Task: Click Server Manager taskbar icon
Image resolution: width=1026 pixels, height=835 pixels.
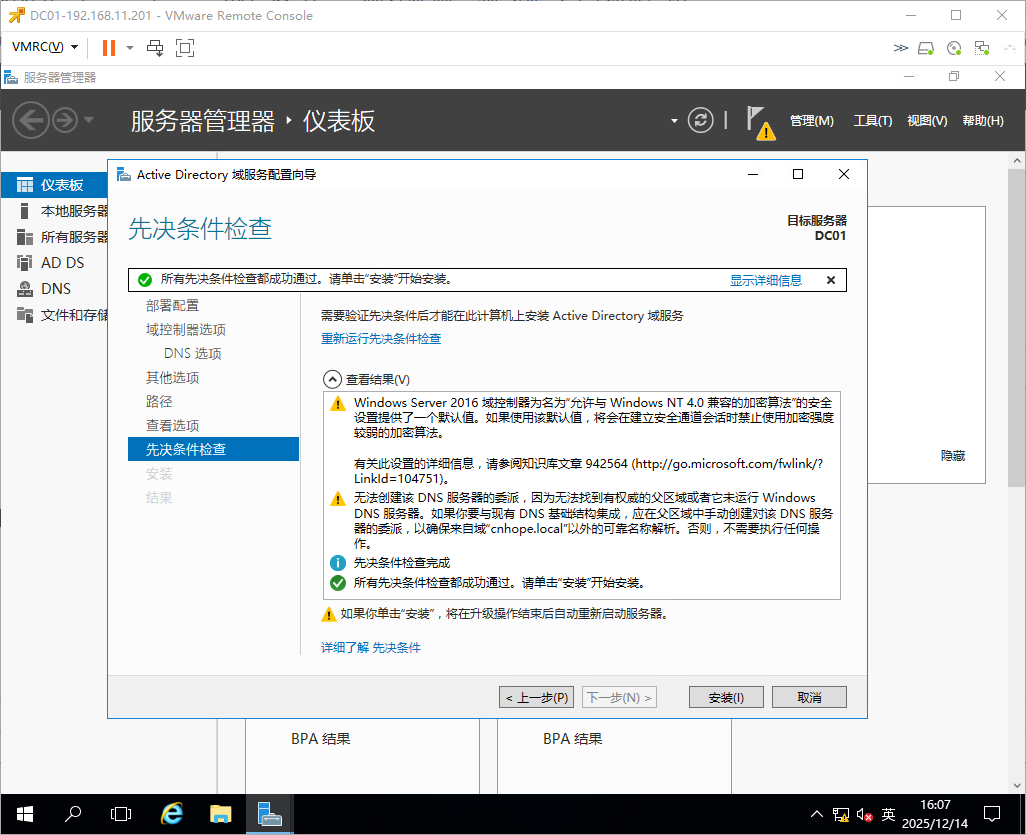Action: click(x=269, y=814)
